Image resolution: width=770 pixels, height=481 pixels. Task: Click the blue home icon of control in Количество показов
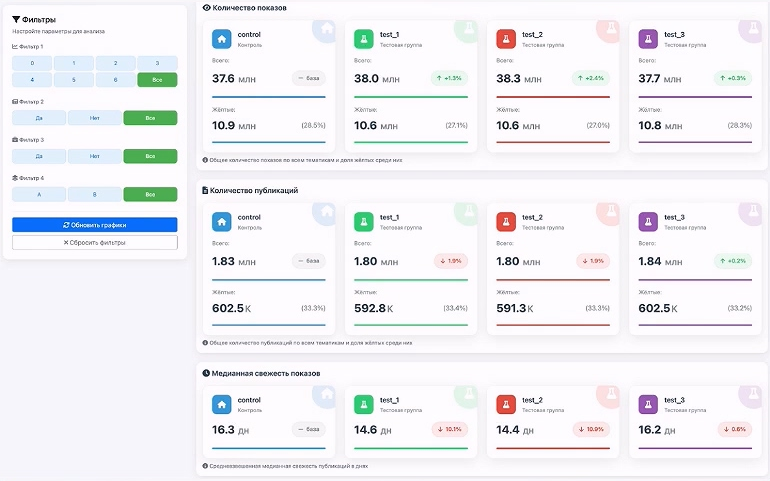221,39
